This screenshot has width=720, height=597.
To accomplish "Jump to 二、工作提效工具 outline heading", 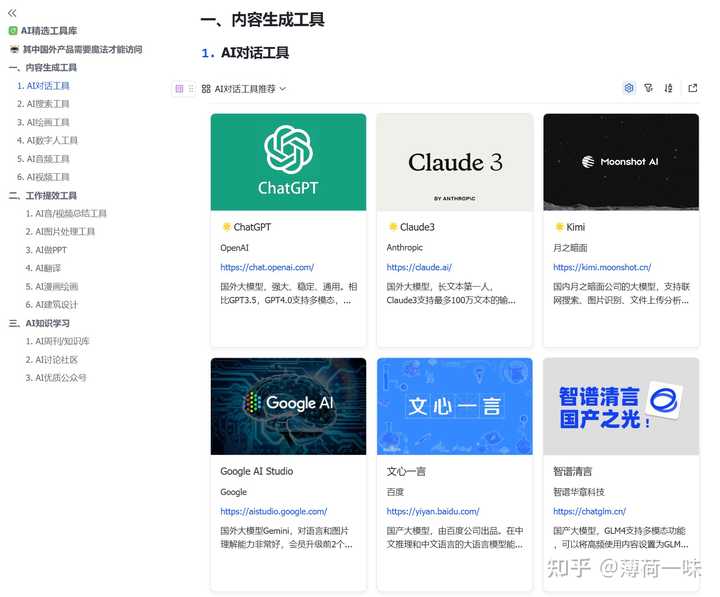I will (x=43, y=196).
